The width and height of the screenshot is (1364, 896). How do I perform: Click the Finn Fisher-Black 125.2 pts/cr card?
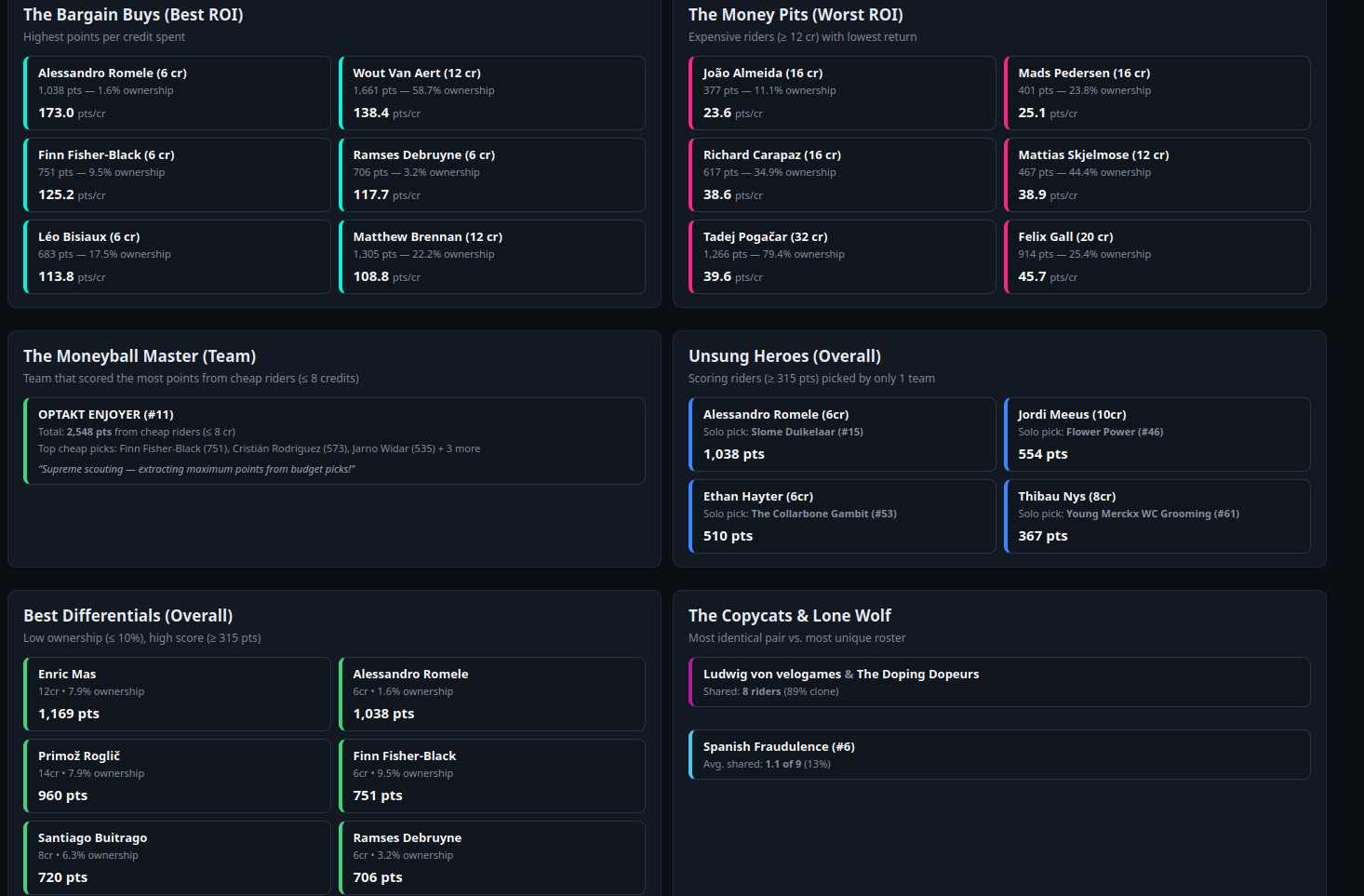coord(177,175)
